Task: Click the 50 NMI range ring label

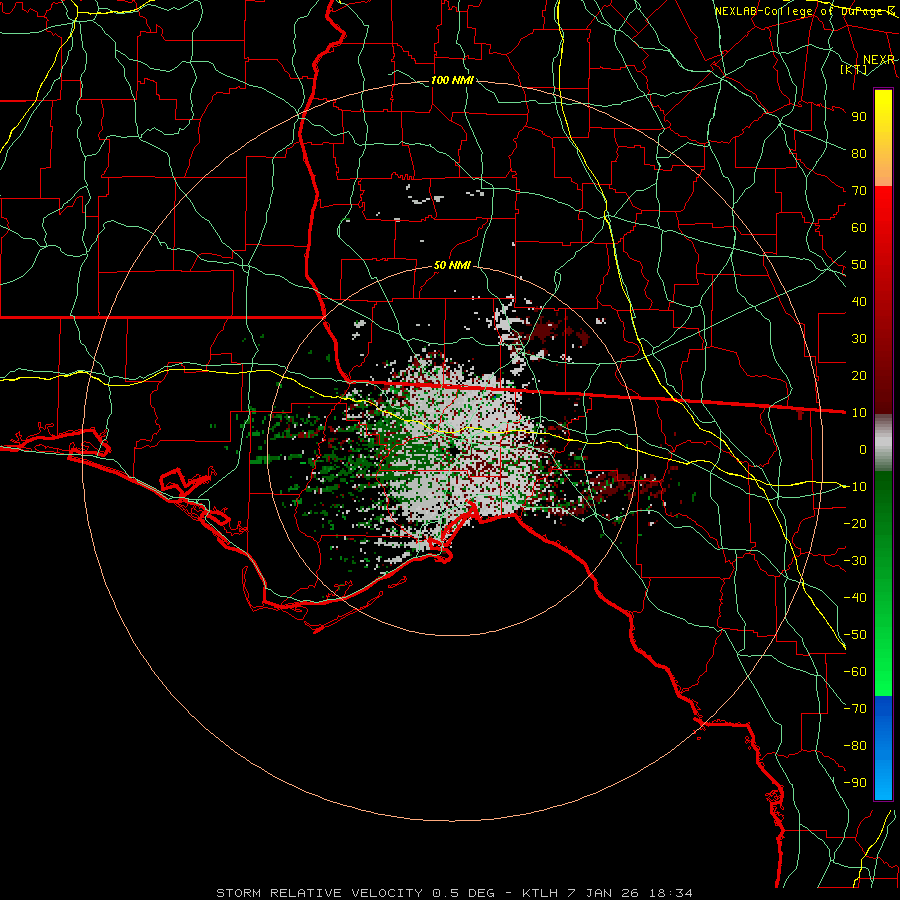Action: click(452, 265)
